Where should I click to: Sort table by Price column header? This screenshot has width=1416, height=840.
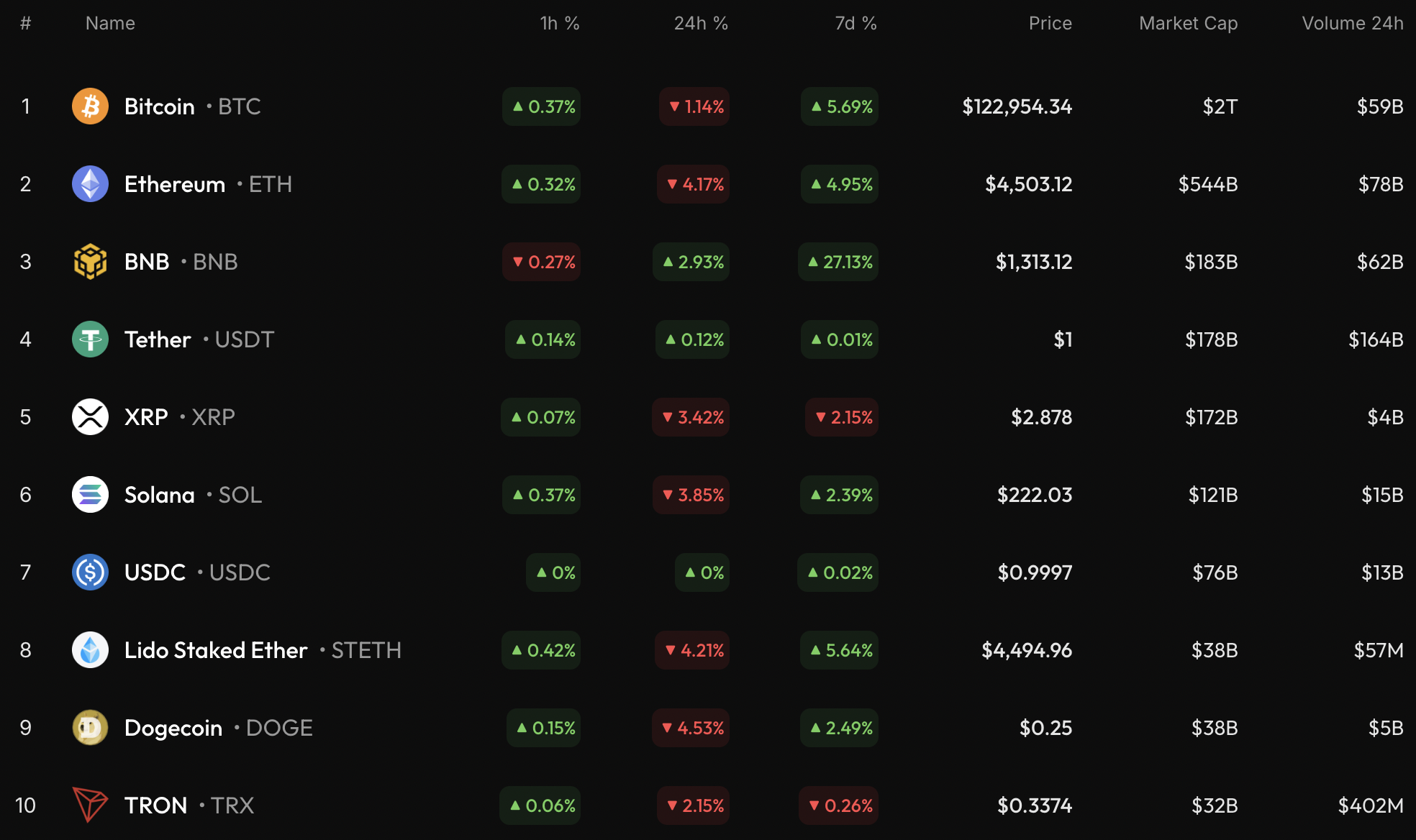tap(1050, 24)
